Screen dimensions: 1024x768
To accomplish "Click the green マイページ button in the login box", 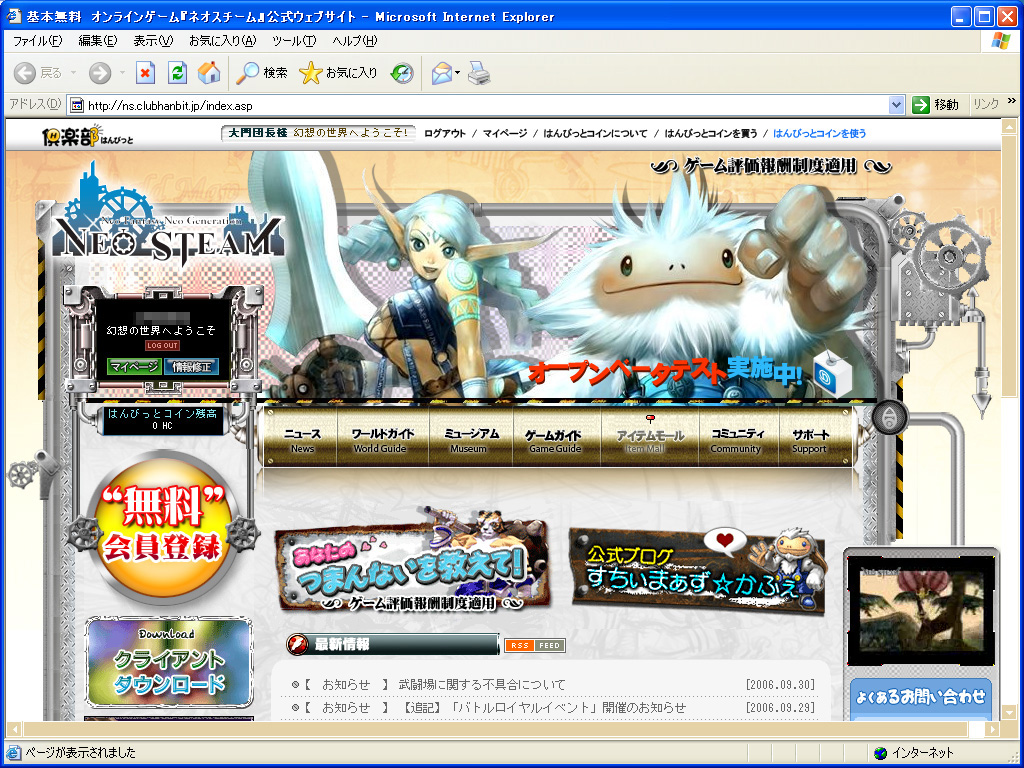I will [x=134, y=366].
